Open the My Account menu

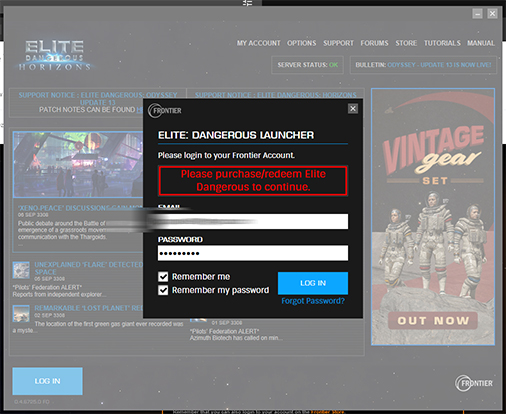coord(259,43)
